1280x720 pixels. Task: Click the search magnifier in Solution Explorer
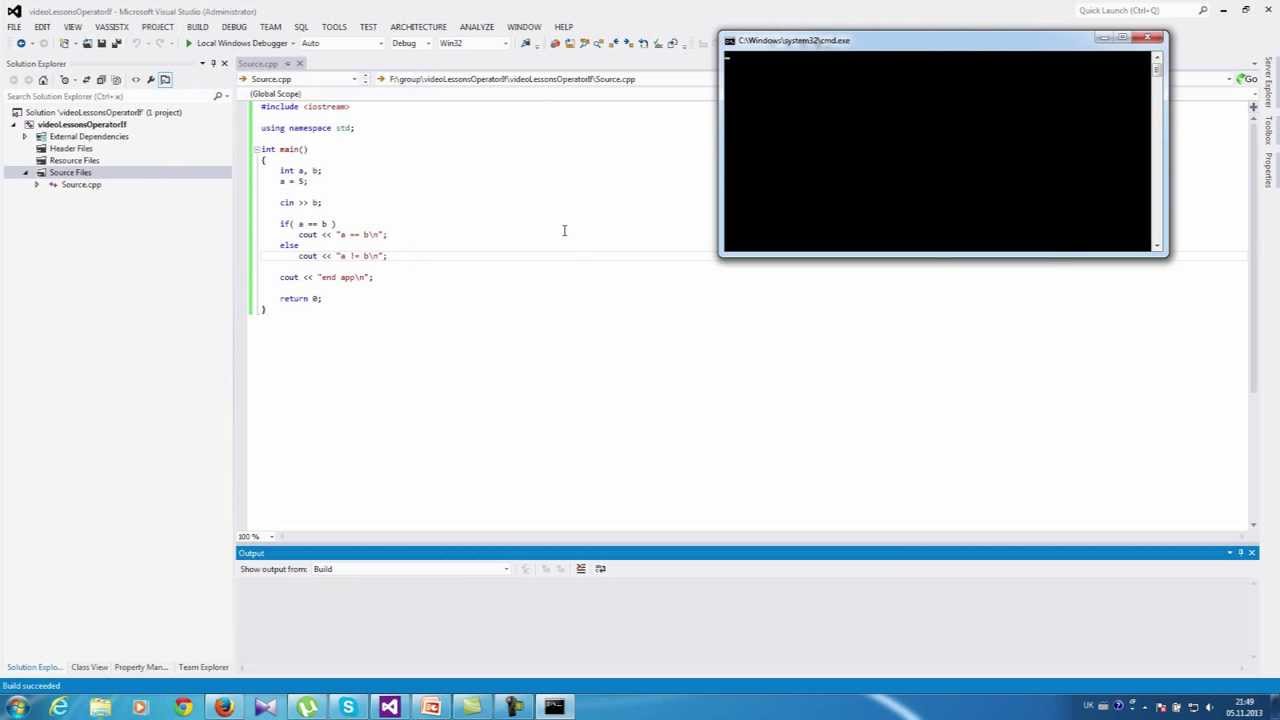[217, 96]
